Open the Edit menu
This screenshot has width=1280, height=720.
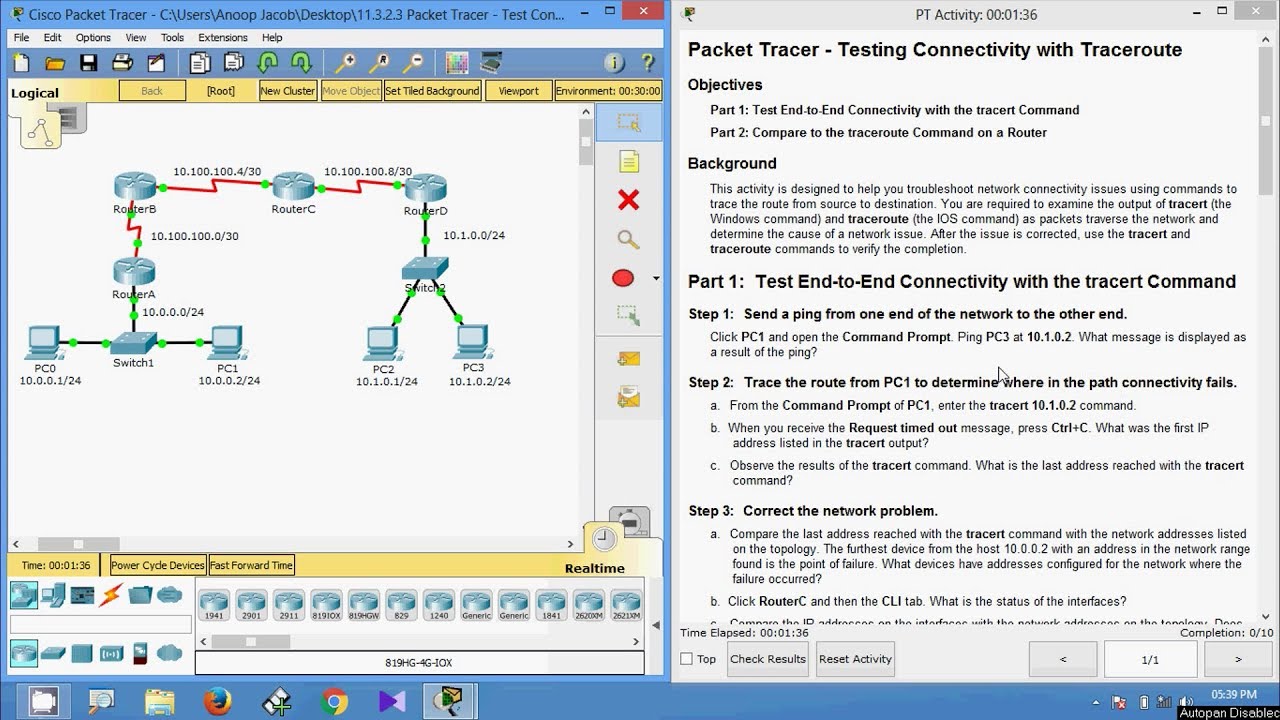click(x=52, y=38)
